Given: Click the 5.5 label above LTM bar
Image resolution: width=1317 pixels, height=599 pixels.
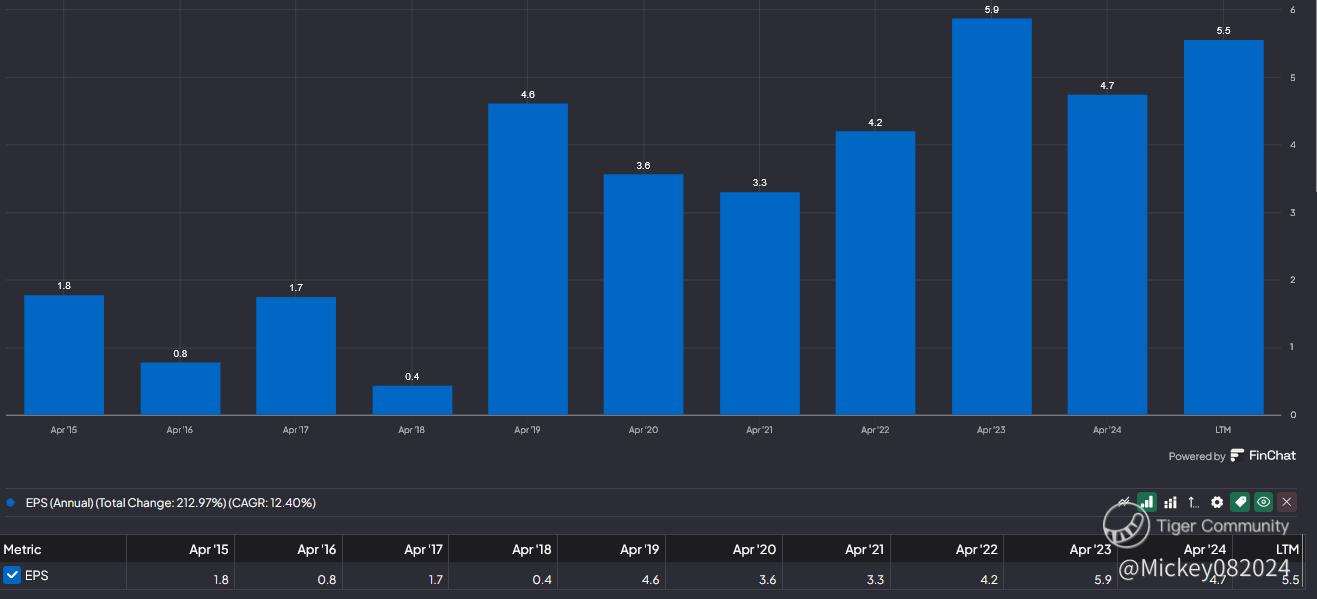Looking at the screenshot, I should (x=1223, y=31).
